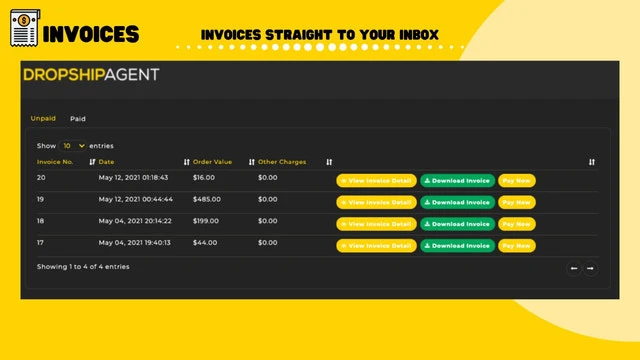640x360 pixels.
Task: Download Invoice for invoice 20
Action: [x=458, y=181]
